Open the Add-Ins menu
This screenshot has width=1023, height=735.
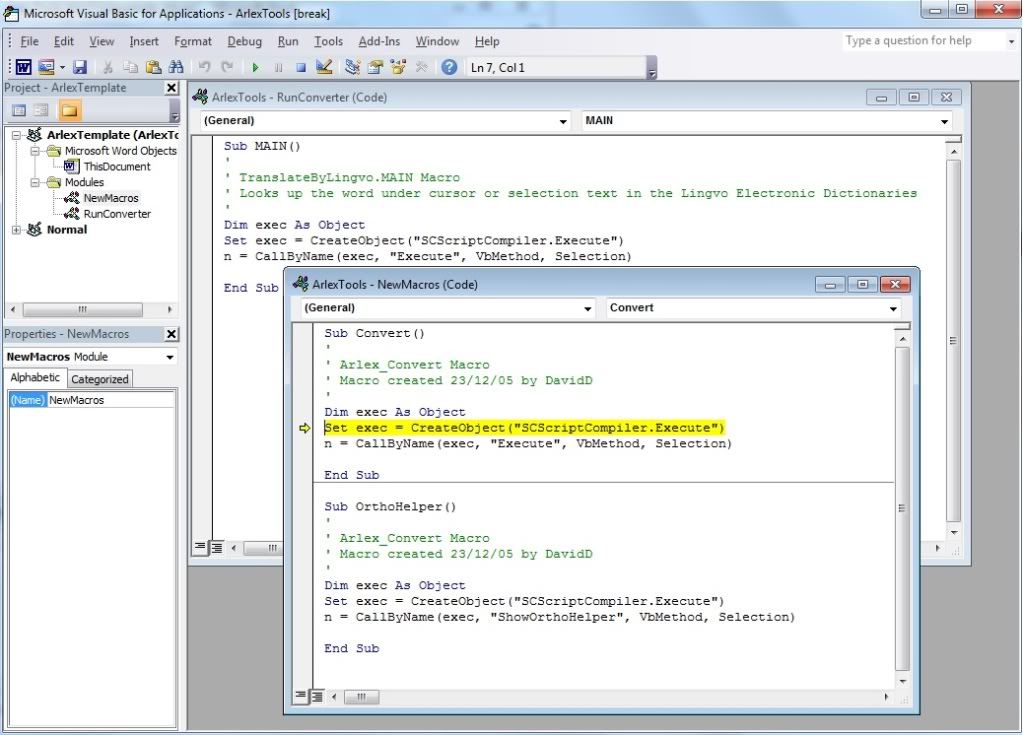379,41
